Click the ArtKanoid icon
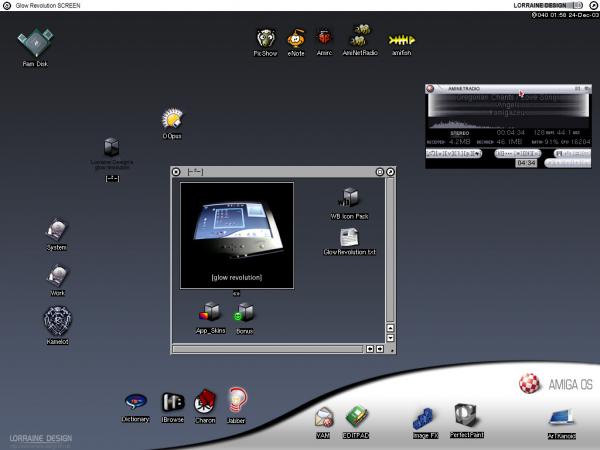 click(x=561, y=418)
